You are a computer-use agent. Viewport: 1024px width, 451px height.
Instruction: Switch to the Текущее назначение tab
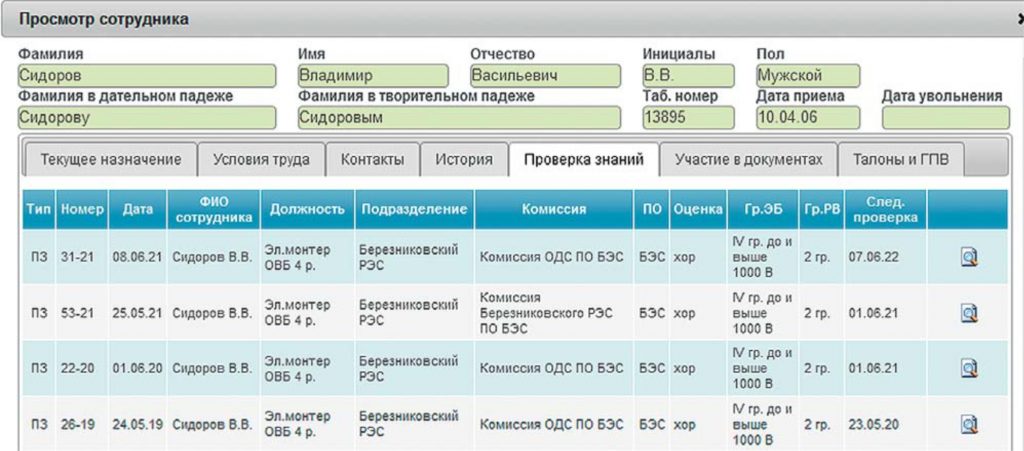[x=110, y=159]
